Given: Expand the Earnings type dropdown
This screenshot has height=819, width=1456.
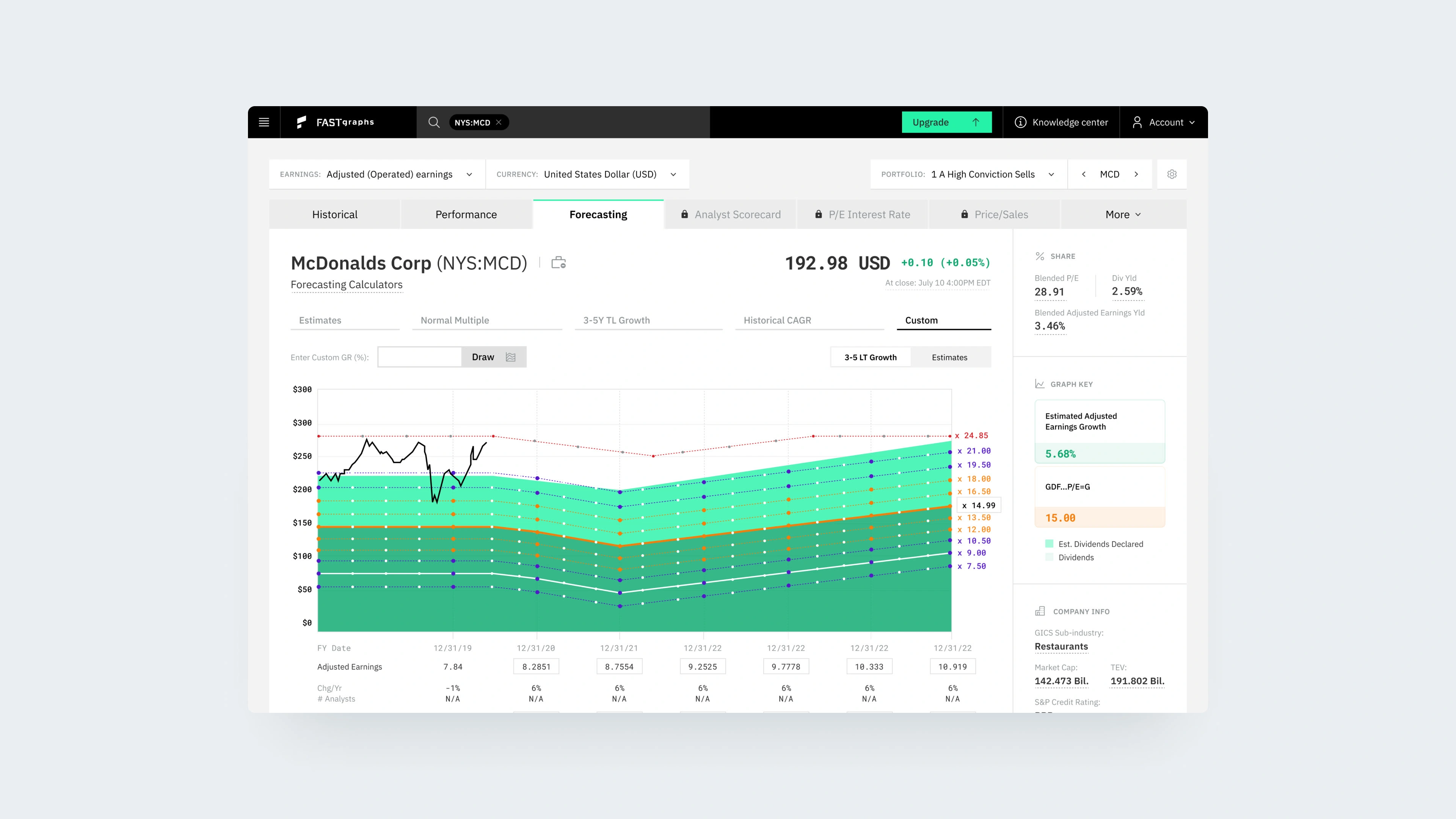Looking at the screenshot, I should click(x=377, y=174).
